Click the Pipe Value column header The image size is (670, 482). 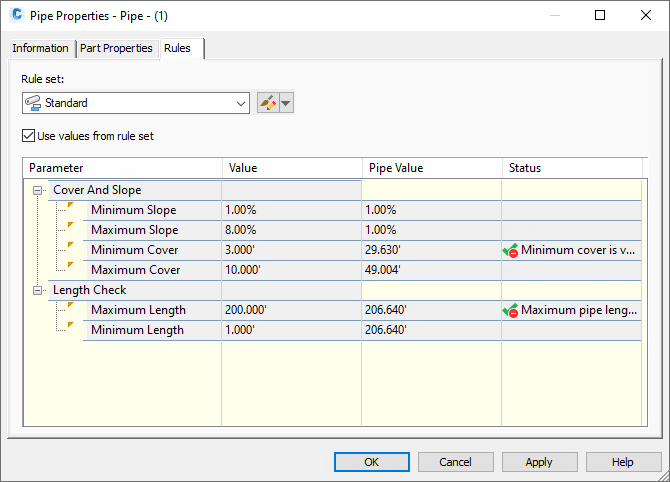click(430, 168)
